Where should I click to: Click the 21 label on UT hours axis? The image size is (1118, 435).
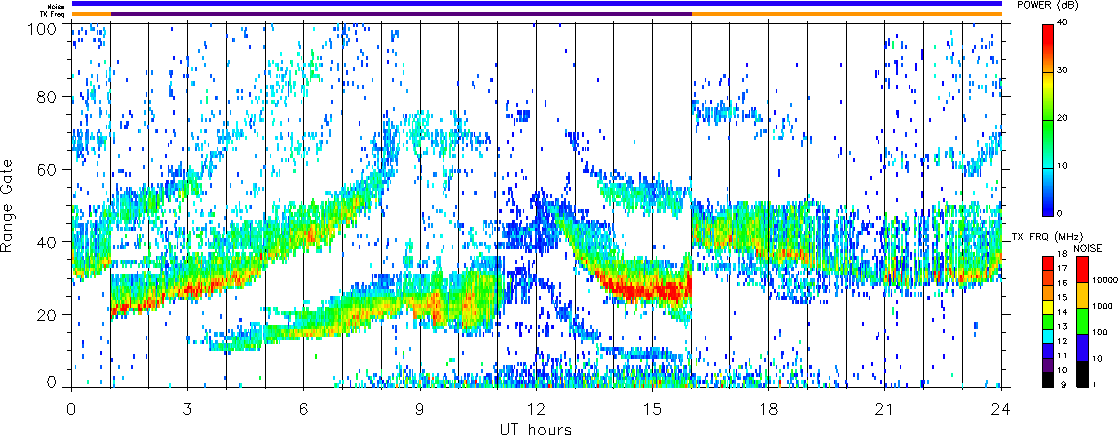885,409
